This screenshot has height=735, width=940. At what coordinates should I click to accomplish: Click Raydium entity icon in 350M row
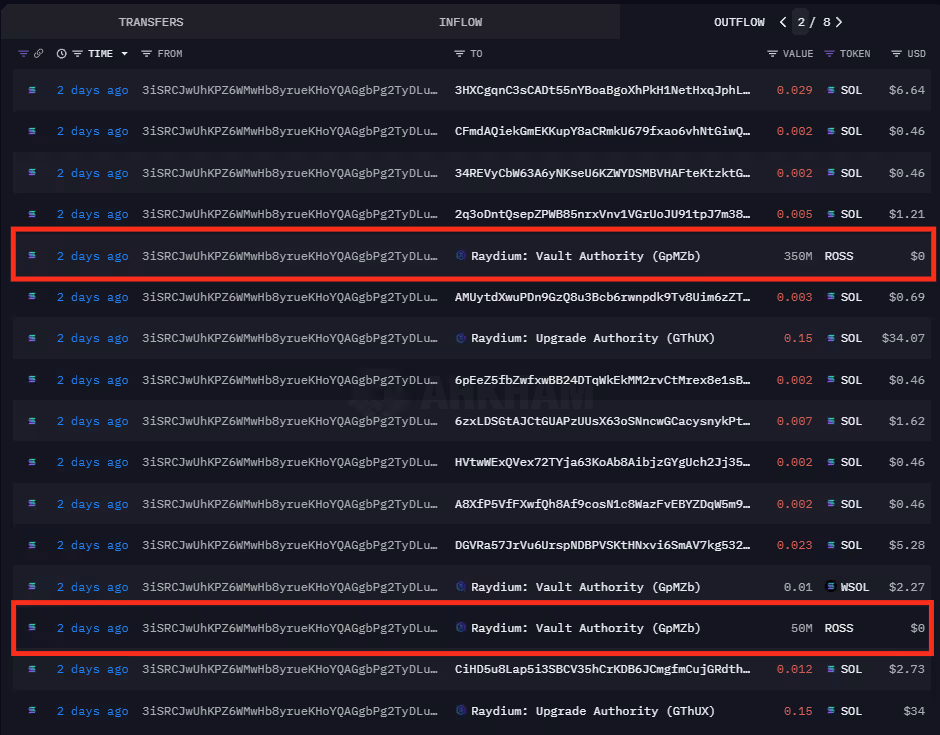tap(460, 255)
